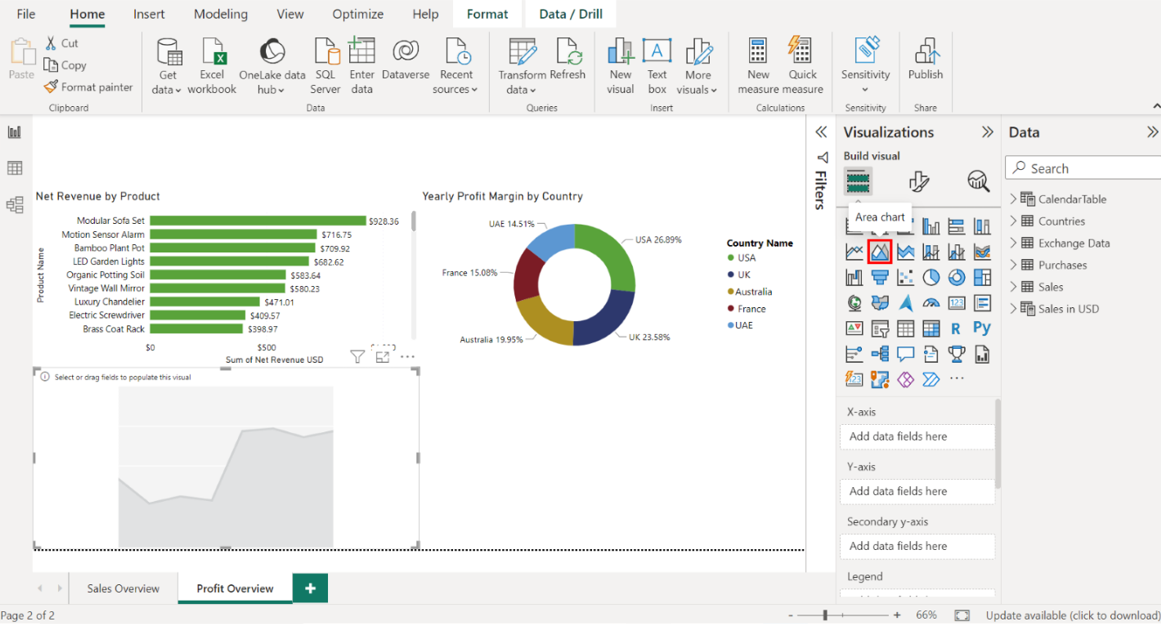Expand the Sales table in Data pane
Screen dimensions: 1161x624
coord(1013,287)
